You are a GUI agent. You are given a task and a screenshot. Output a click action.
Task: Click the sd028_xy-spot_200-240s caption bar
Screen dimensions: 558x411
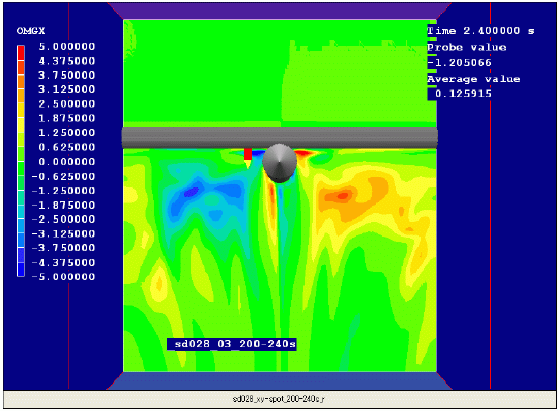click(279, 400)
